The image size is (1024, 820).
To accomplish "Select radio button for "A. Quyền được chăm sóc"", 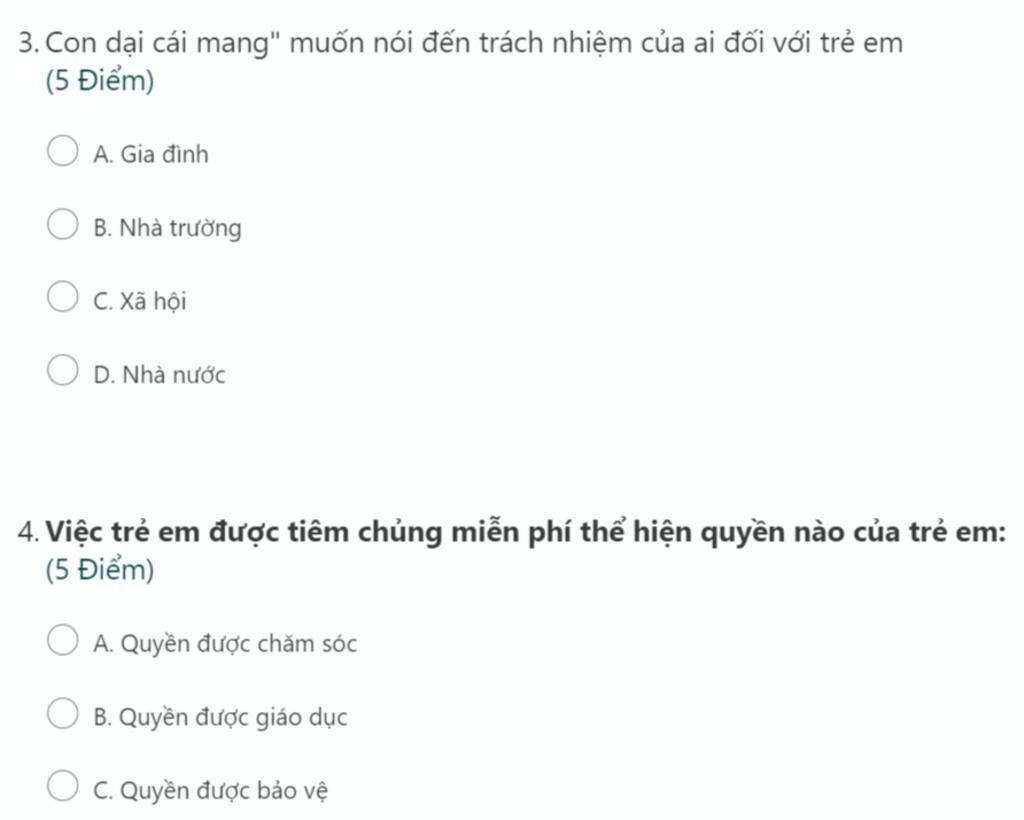I will click(62, 642).
